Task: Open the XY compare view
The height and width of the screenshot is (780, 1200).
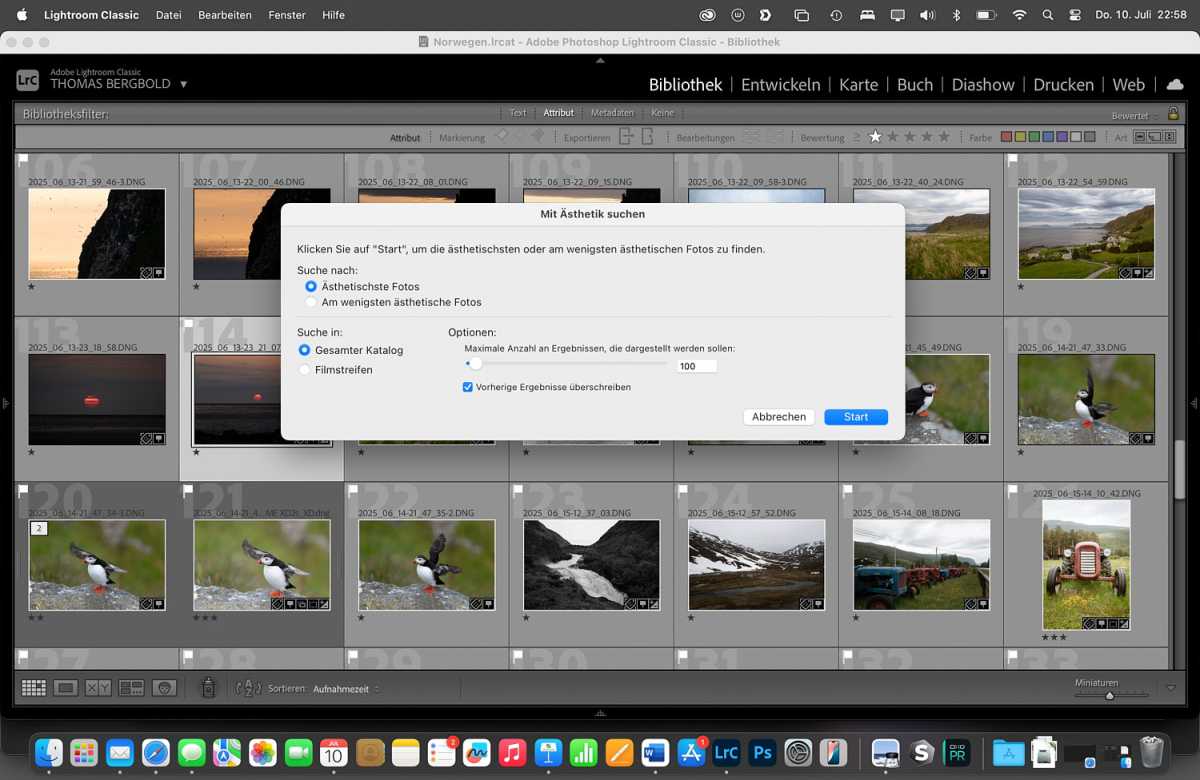Action: [98, 688]
